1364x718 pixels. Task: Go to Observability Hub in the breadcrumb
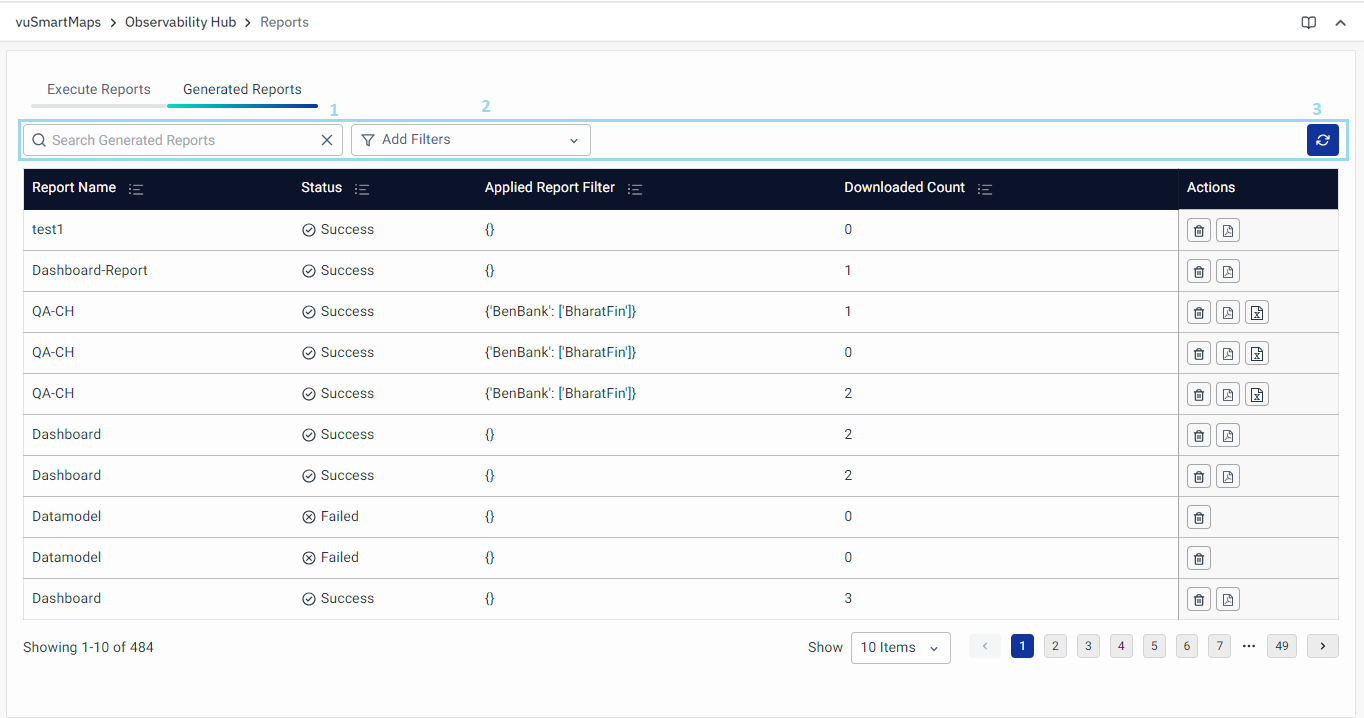pos(180,22)
